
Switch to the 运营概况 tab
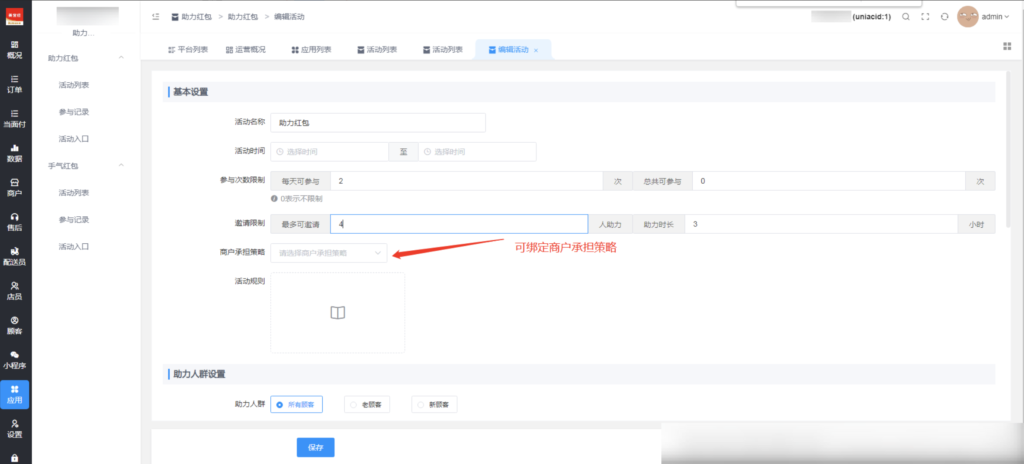pos(246,49)
